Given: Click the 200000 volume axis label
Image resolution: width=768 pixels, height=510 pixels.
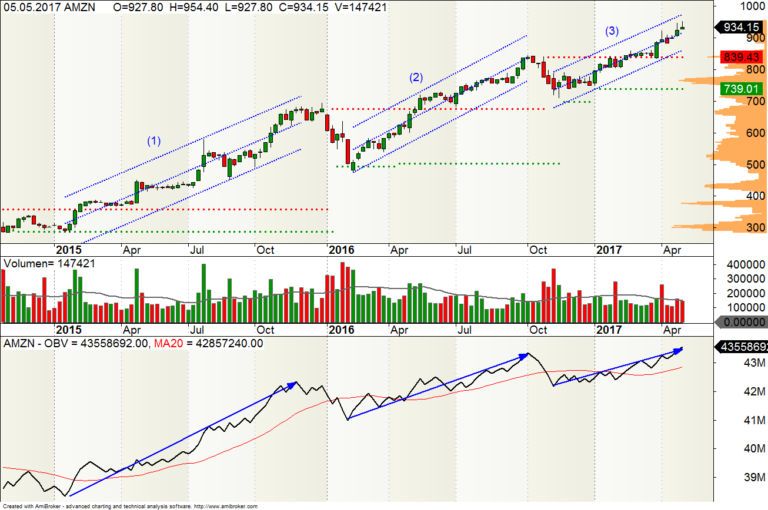Looking at the screenshot, I should (x=746, y=293).
